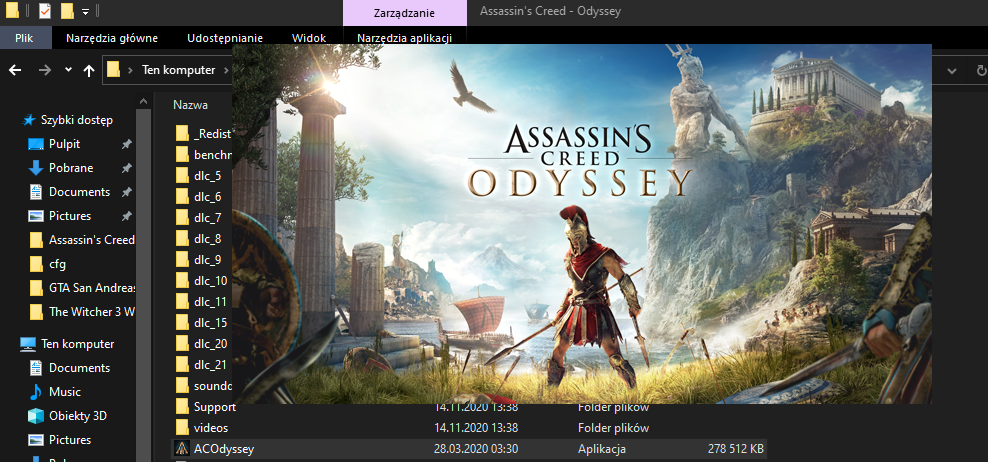Open pinned Pictures under Szybki dostęp
Image resolution: width=988 pixels, height=462 pixels.
click(70, 216)
